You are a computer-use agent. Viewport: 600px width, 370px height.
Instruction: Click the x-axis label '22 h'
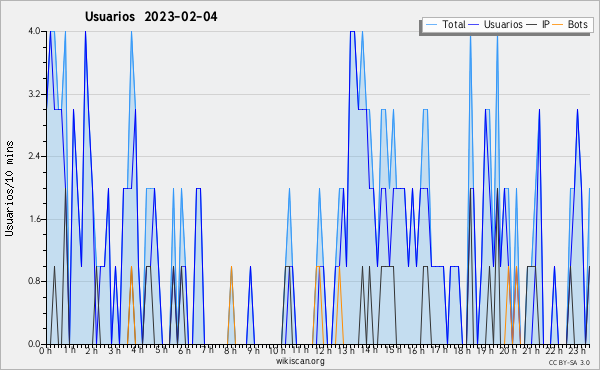click(x=554, y=350)
